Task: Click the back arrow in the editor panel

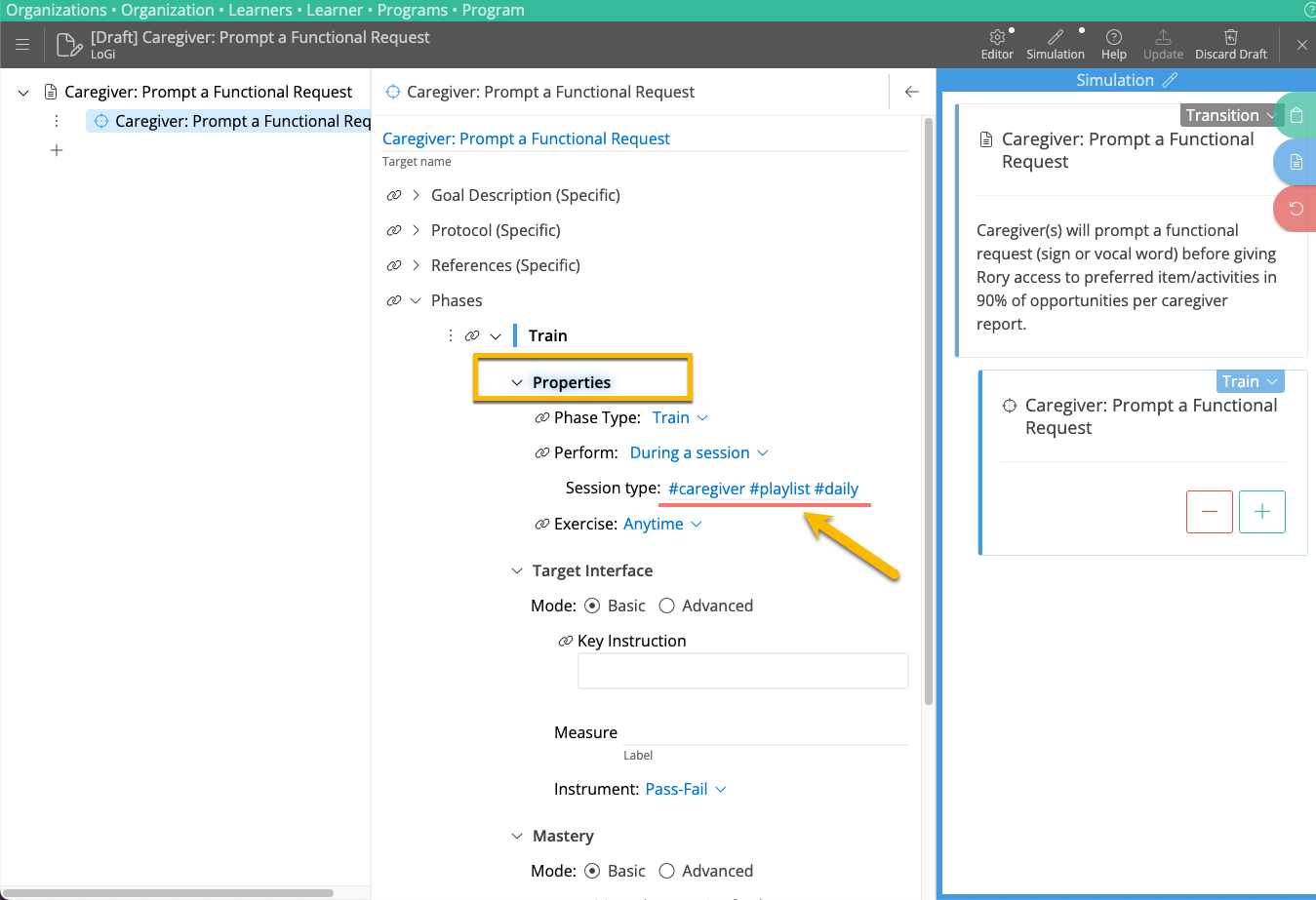Action: pos(911,92)
